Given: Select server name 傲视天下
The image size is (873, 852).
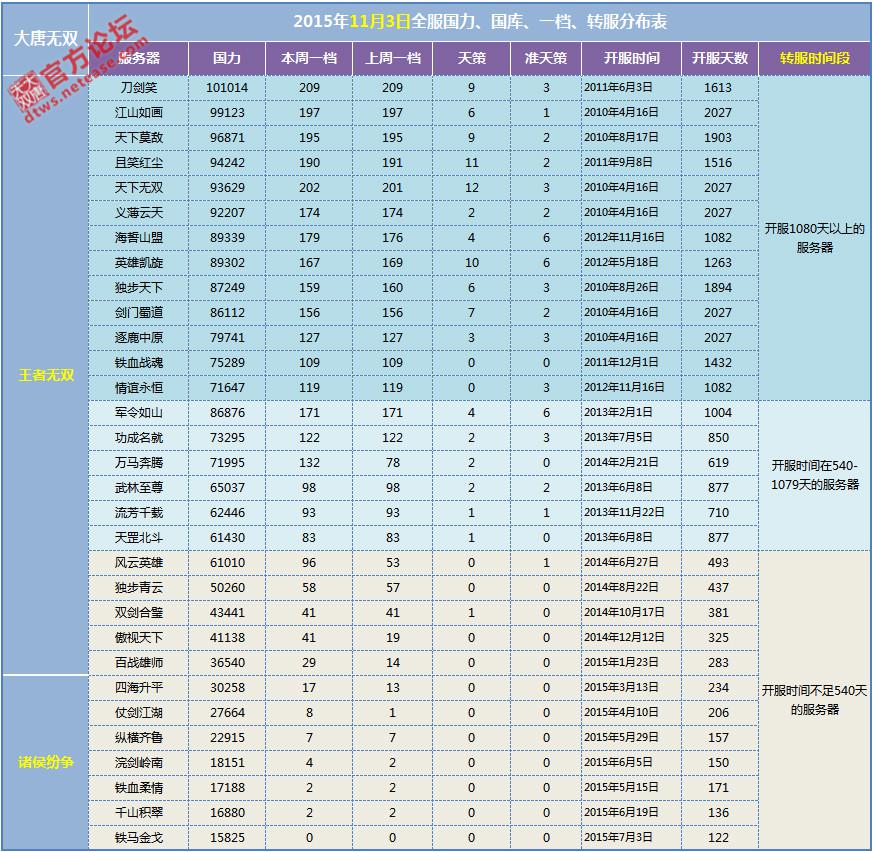Looking at the screenshot, I should 139,638.
